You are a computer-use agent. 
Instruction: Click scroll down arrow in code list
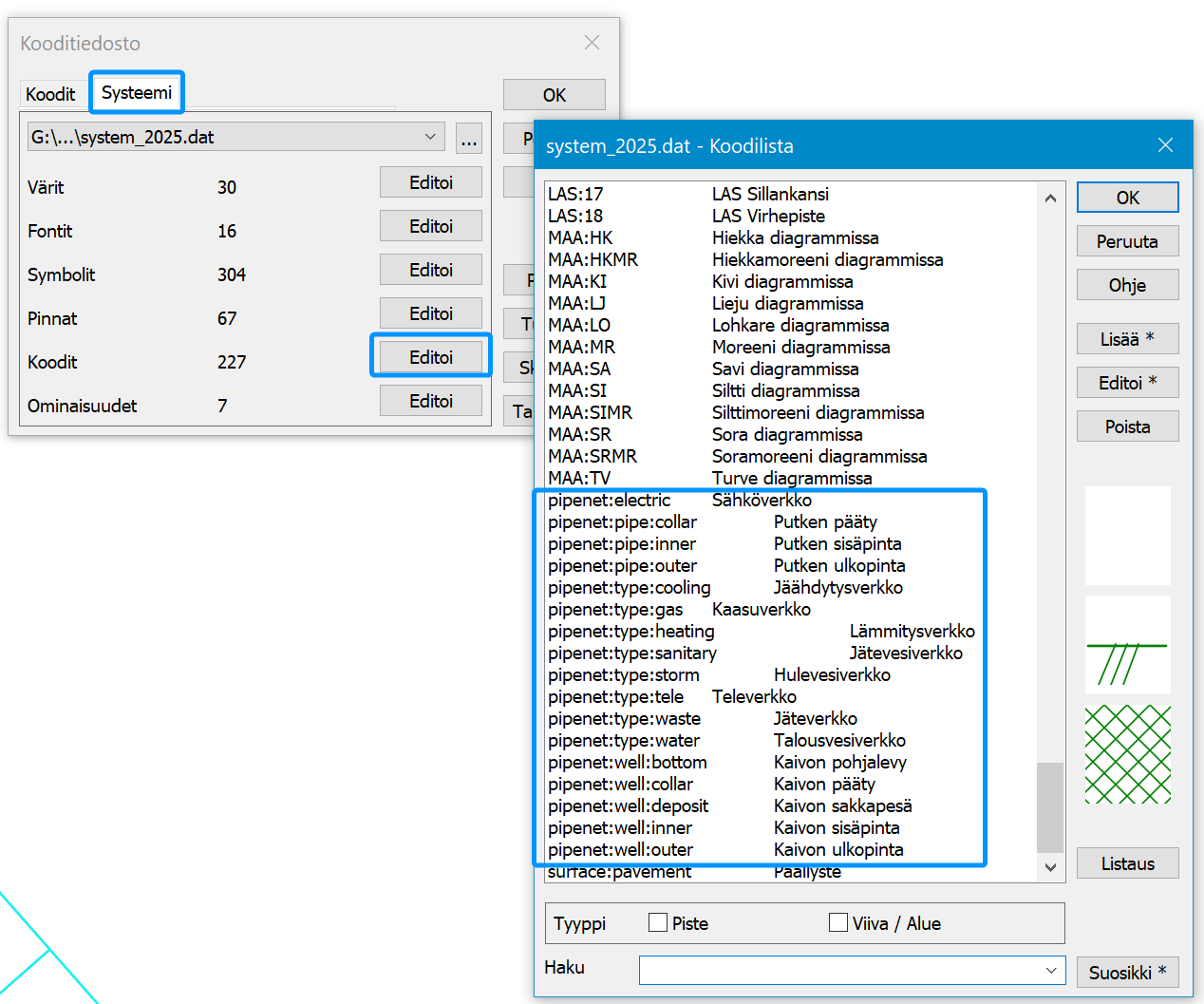click(1050, 866)
